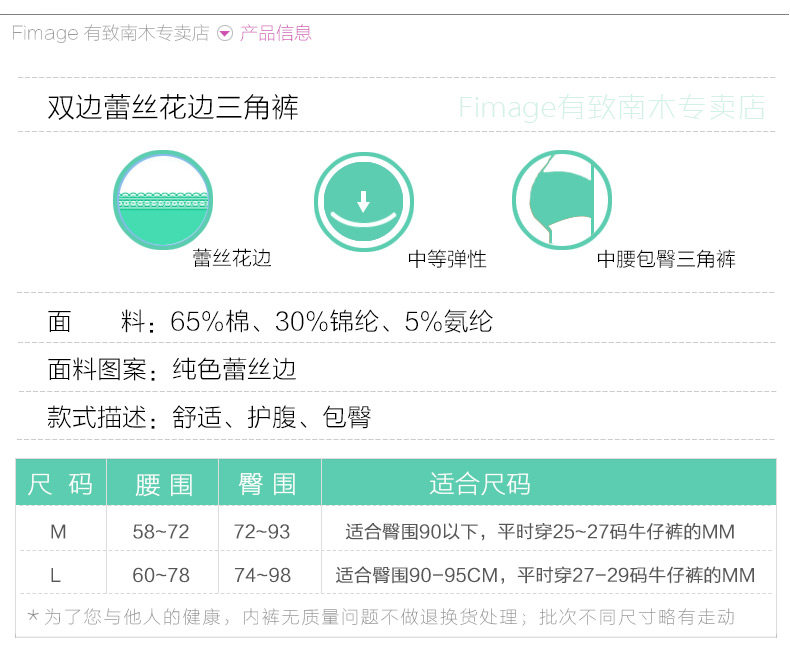The width and height of the screenshot is (790, 648).
Task: Select fabric text 65%棉、30%锦纶、5%氨纶
Action: (x=331, y=321)
